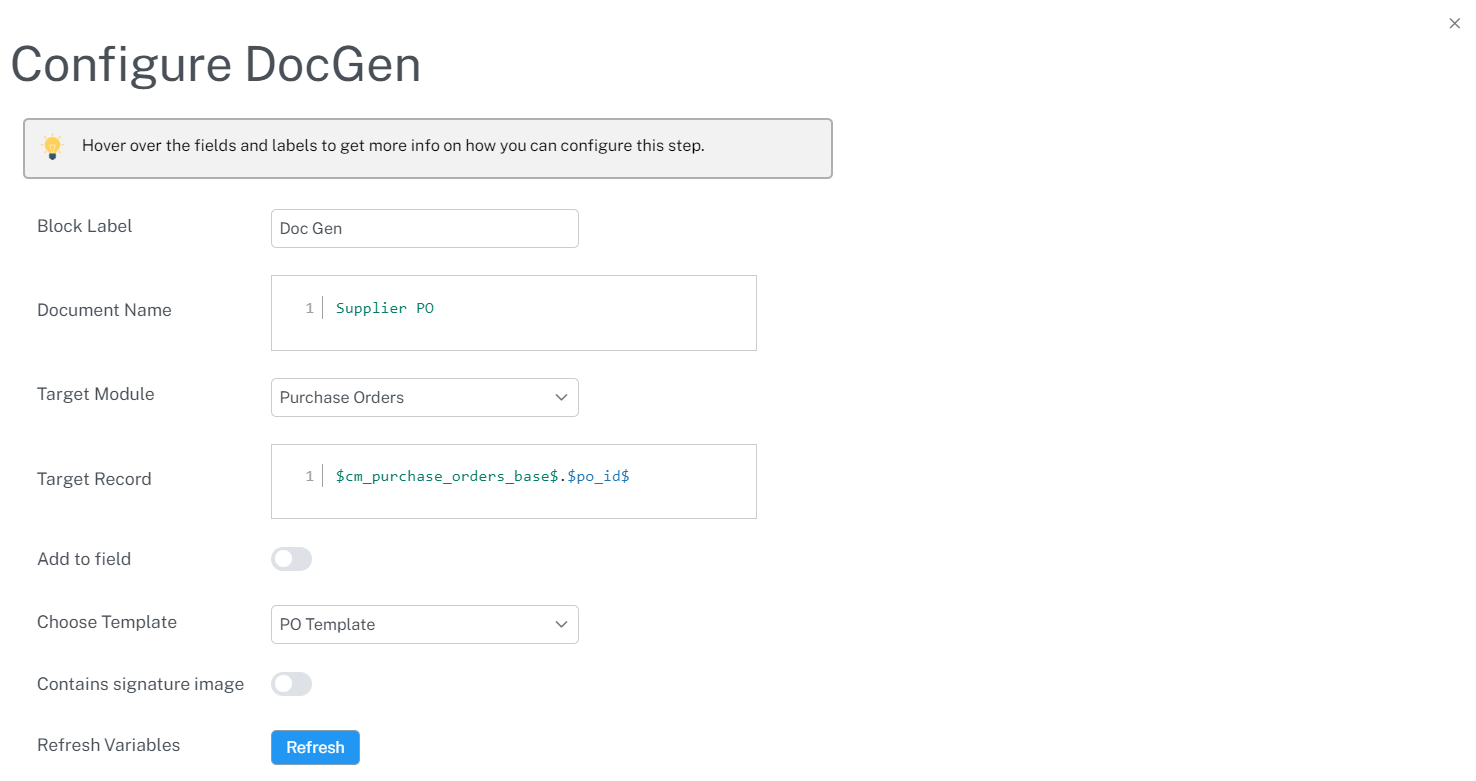Click the $po_id$ variable text

598,476
